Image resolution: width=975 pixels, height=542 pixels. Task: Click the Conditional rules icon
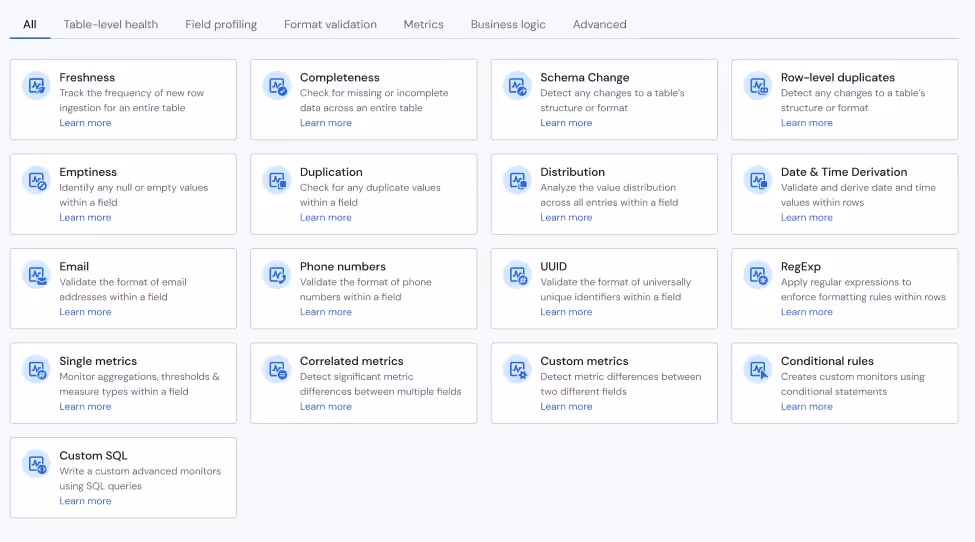click(758, 369)
